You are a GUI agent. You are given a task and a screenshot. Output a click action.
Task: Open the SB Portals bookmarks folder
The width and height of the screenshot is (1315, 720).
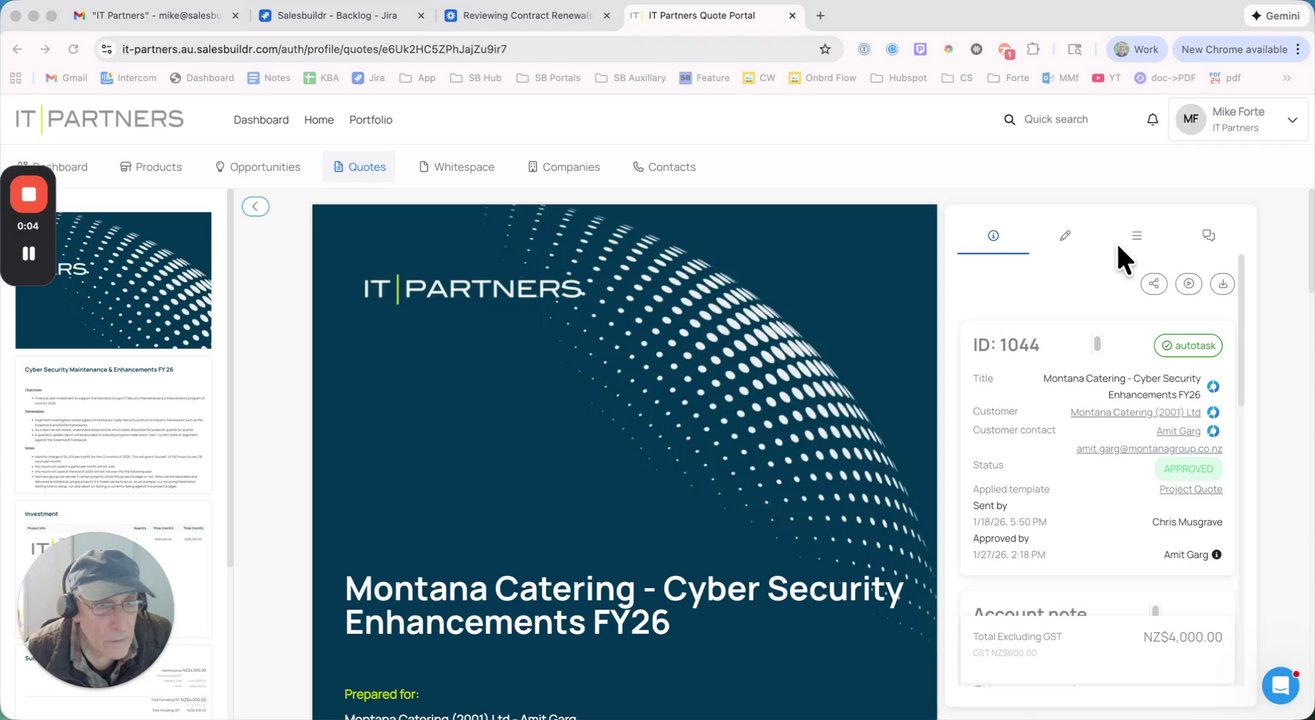(549, 78)
